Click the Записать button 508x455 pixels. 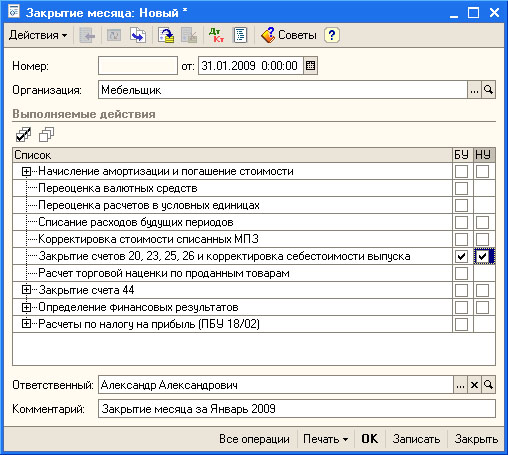[x=416, y=439]
